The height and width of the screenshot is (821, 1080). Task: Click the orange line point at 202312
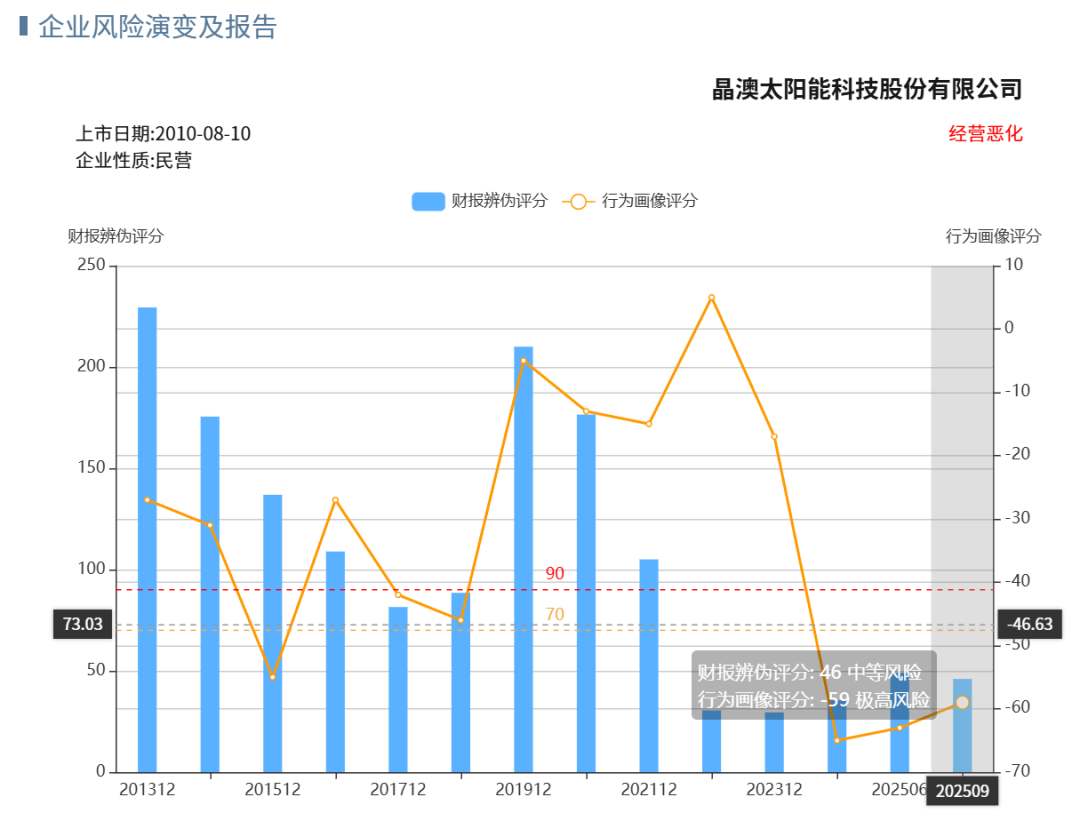click(774, 437)
